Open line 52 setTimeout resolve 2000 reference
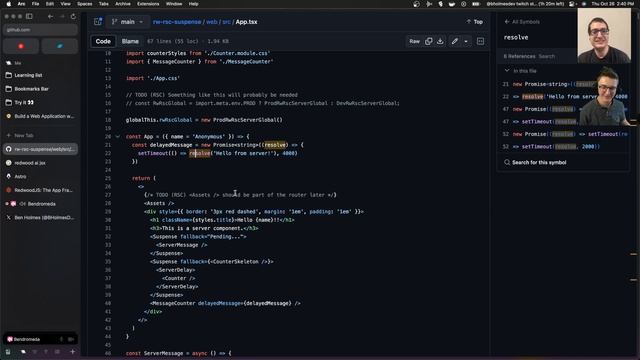Screen dimensions: 640x360 click(563, 147)
